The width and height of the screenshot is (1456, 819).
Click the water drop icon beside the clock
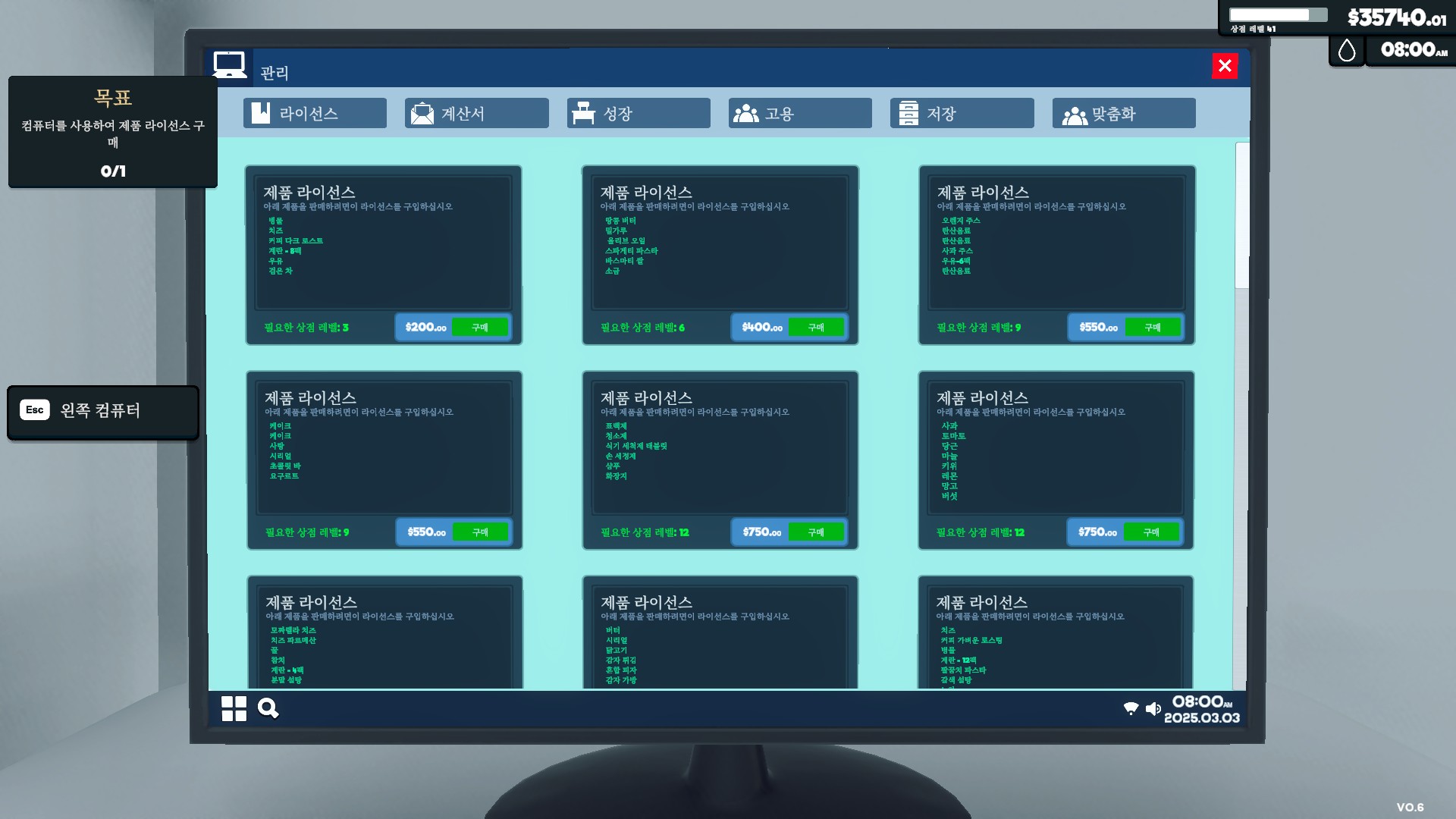[x=1347, y=51]
